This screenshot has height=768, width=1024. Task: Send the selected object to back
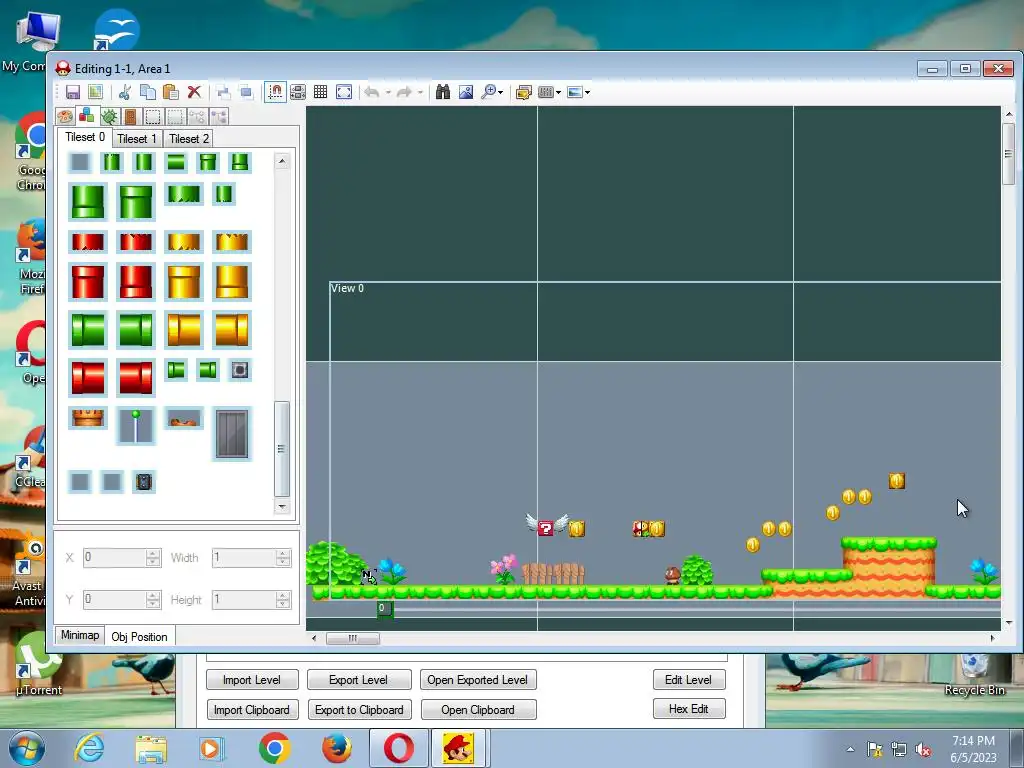[246, 92]
